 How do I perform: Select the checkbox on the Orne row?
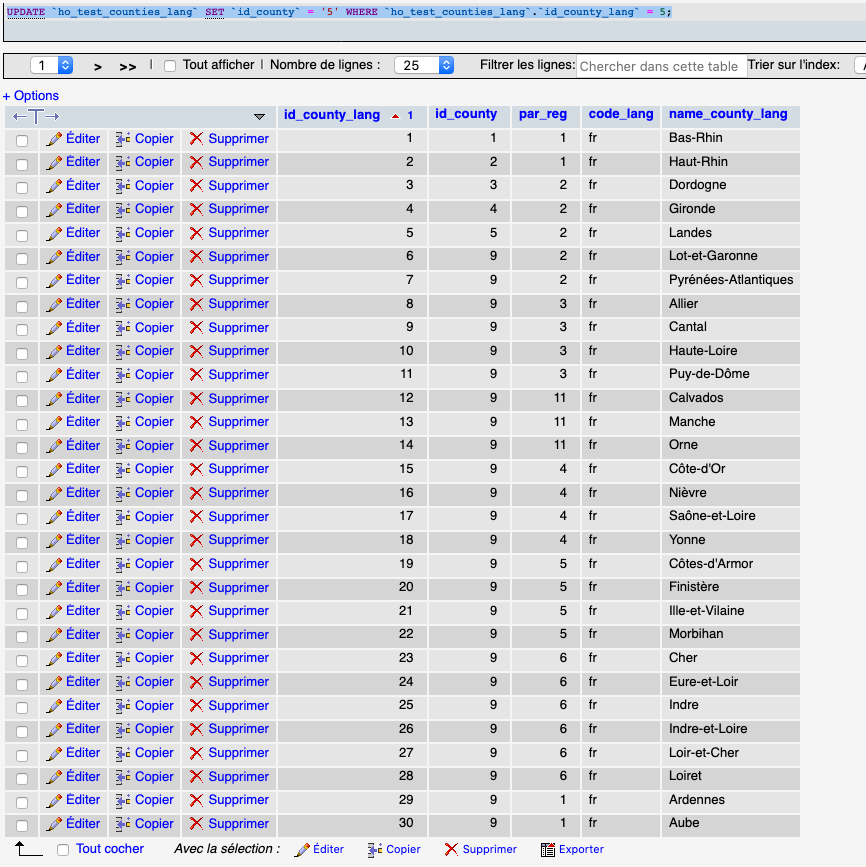[x=22, y=447]
